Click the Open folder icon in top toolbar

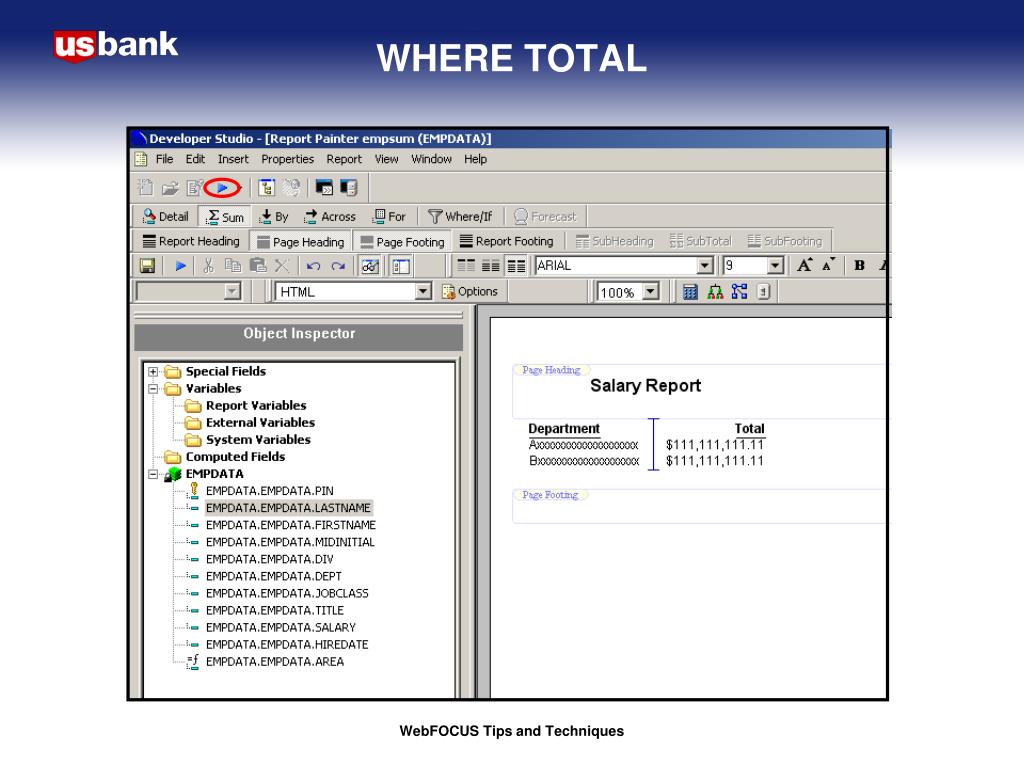[170, 189]
